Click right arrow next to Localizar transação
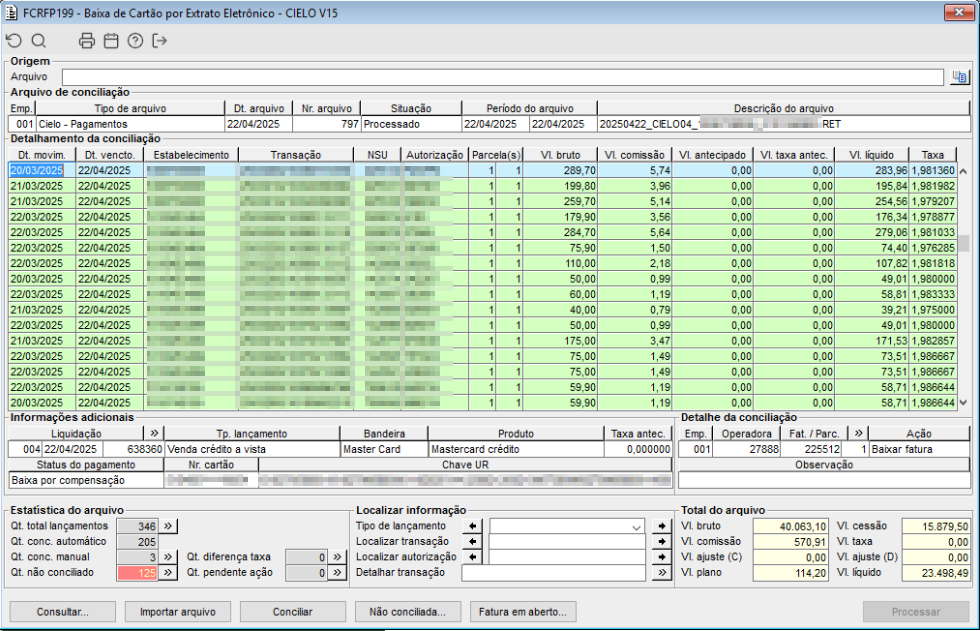 click(661, 541)
